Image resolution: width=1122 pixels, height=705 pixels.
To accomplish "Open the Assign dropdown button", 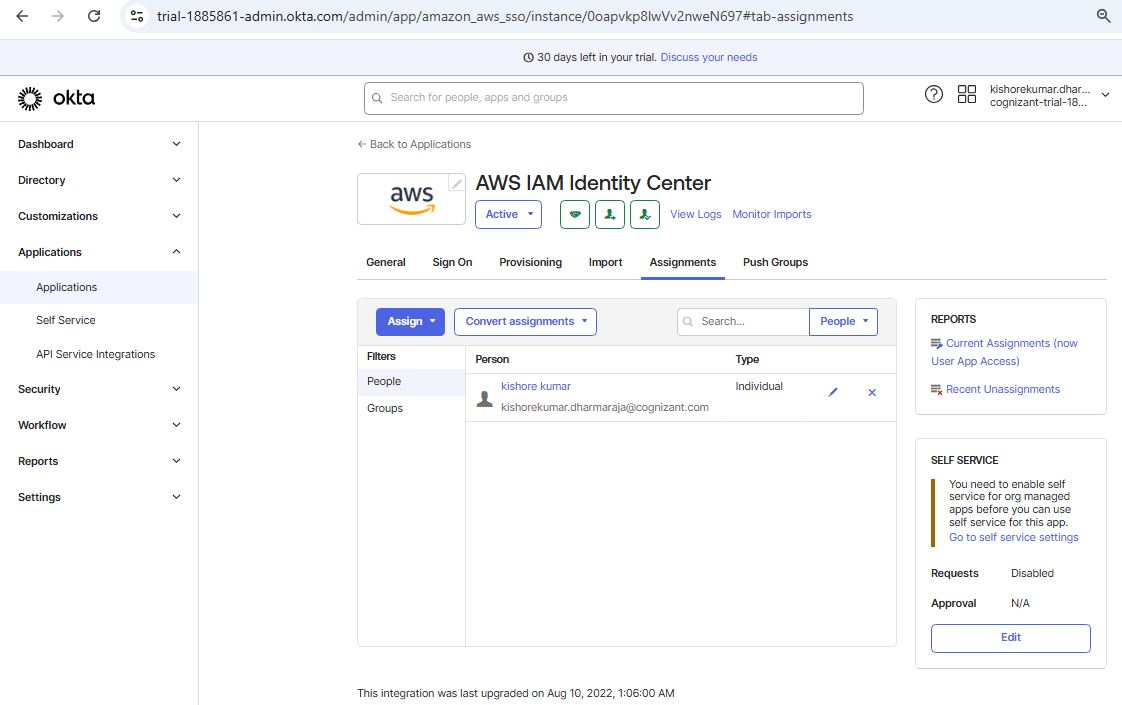I will [x=410, y=321].
